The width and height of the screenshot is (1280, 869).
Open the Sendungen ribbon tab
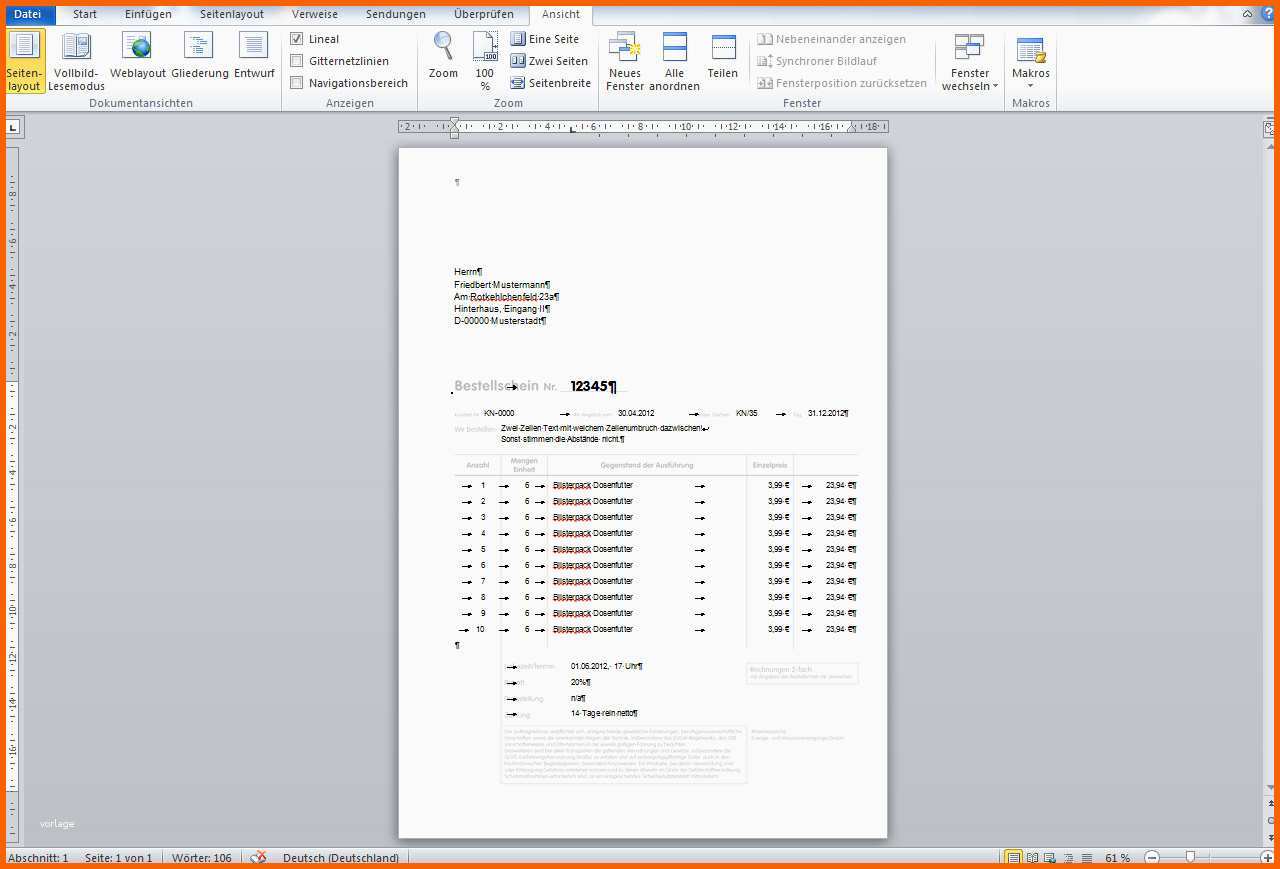pyautogui.click(x=396, y=14)
